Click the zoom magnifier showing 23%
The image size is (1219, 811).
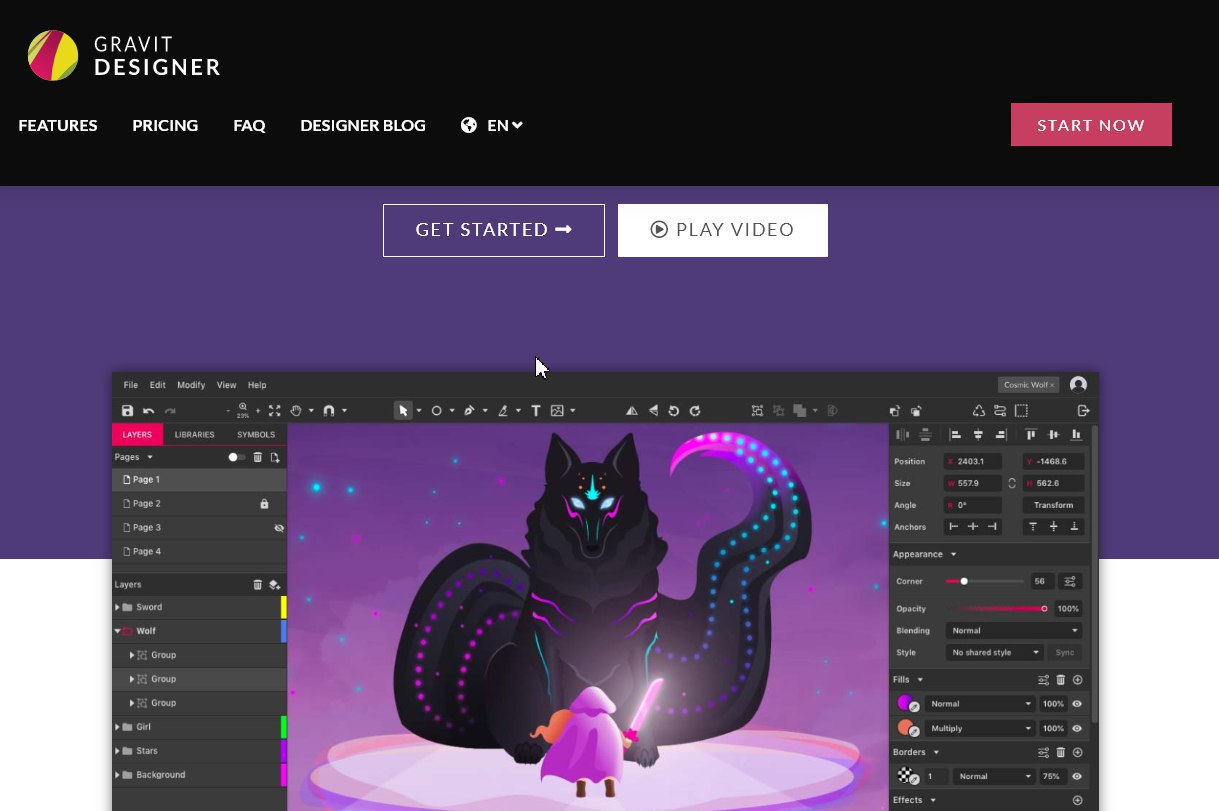click(243, 410)
